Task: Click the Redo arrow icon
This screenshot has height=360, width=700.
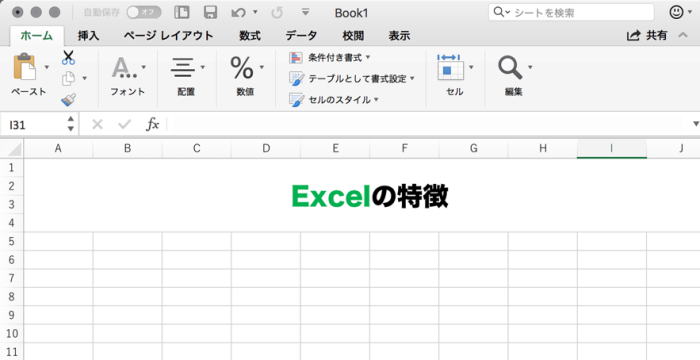Action: click(x=277, y=13)
